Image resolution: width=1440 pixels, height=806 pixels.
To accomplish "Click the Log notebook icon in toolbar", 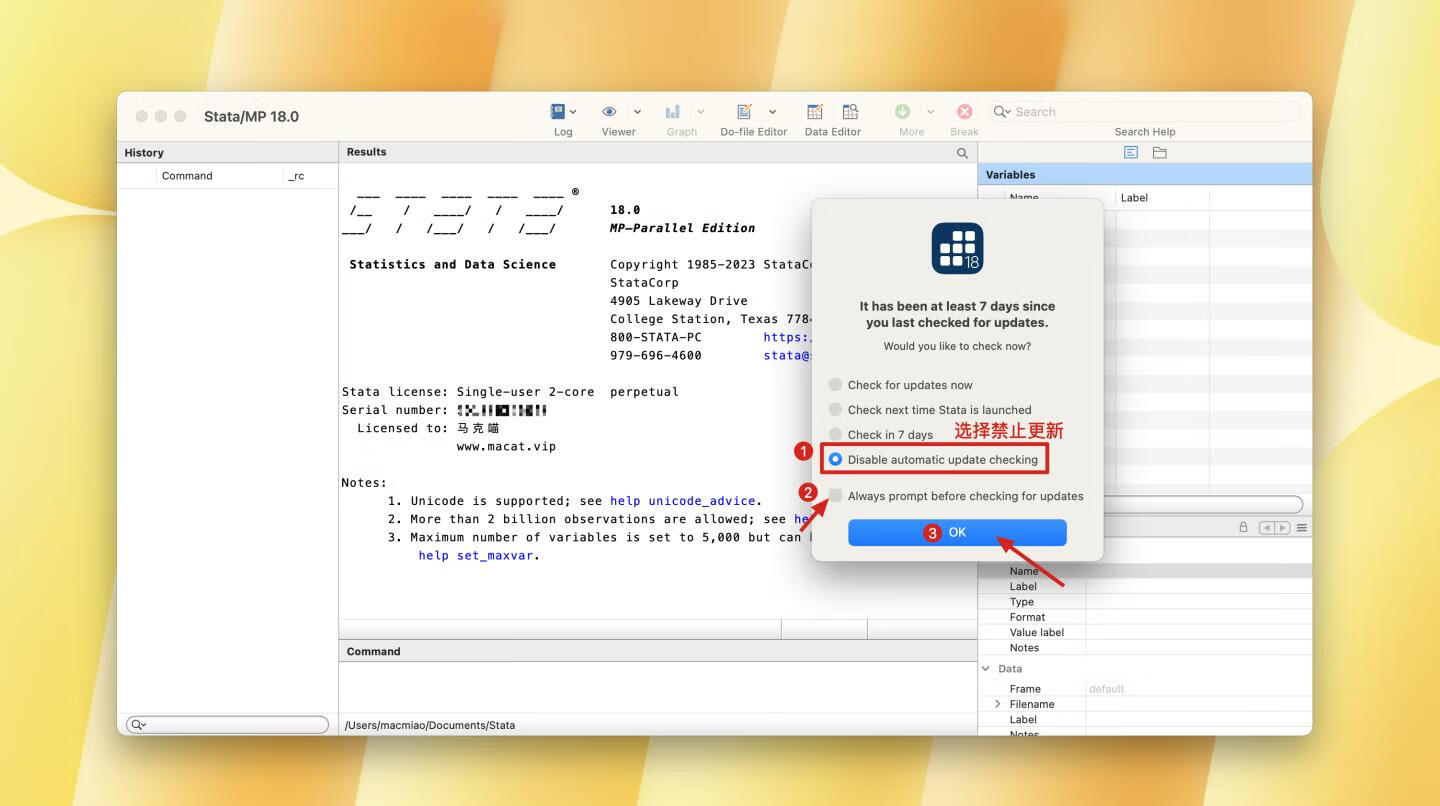I will (x=558, y=112).
